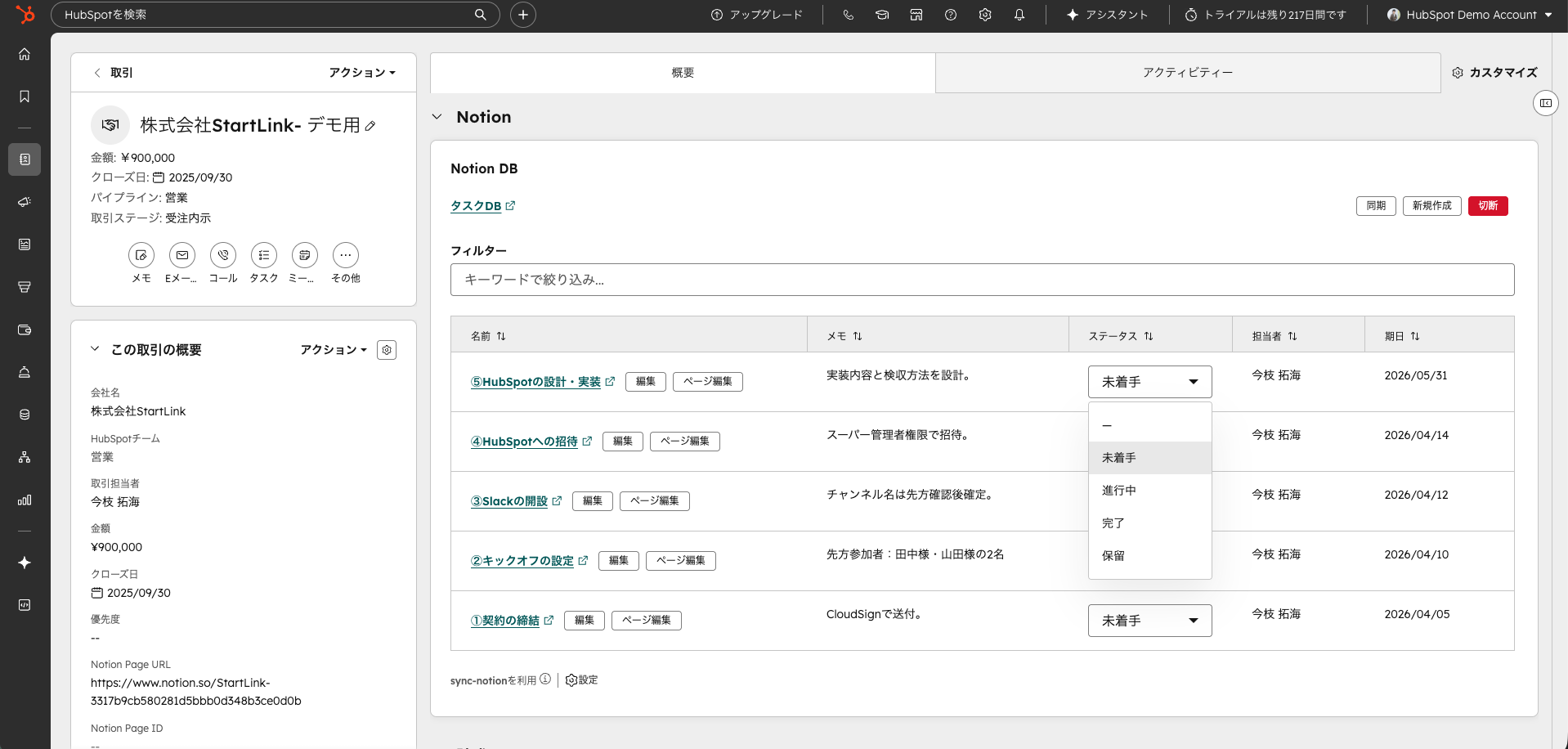Image resolution: width=1568 pixels, height=749 pixels.
Task: Open the タスクDB link
Action: [482, 206]
